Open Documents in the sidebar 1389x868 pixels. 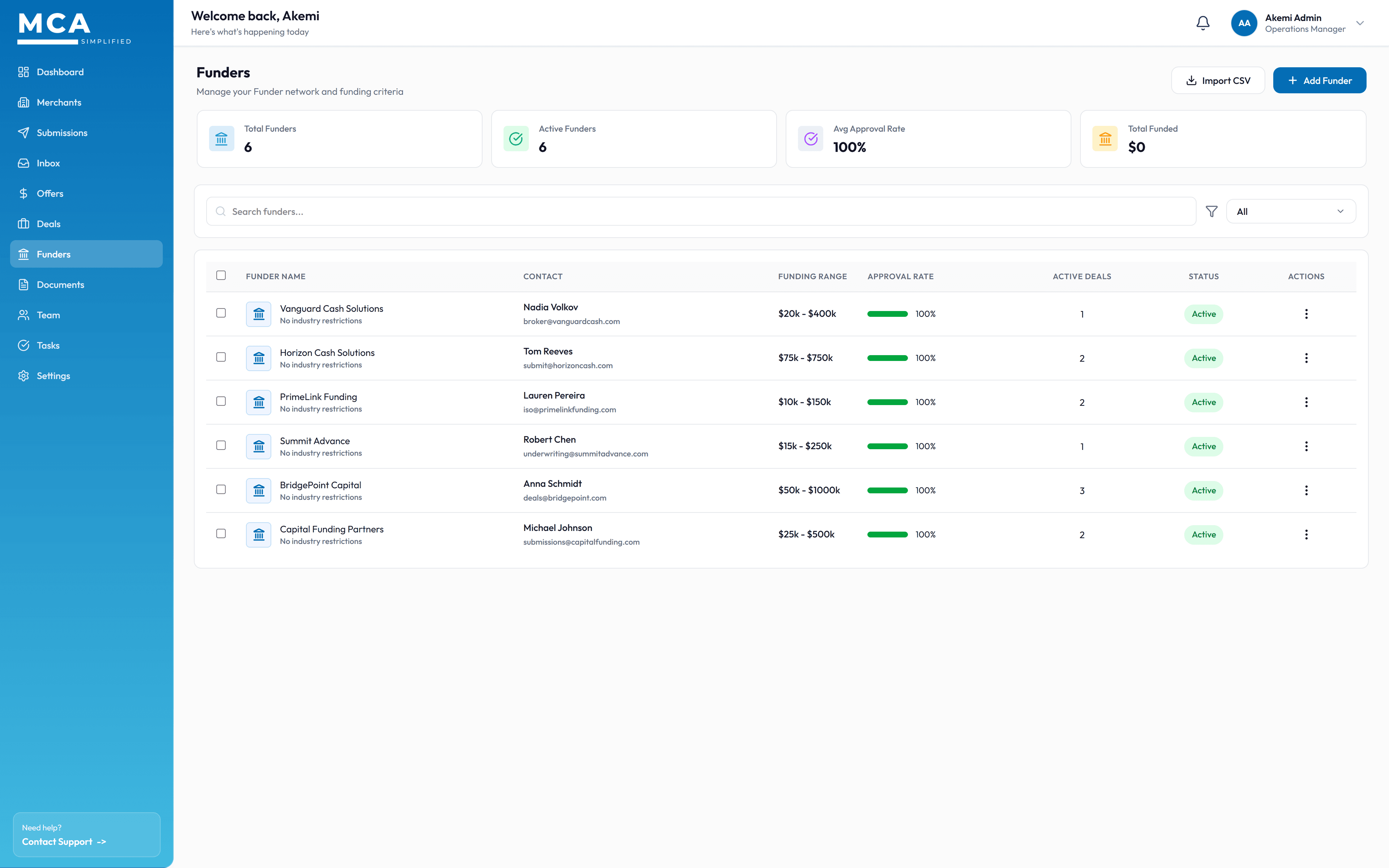click(x=86, y=285)
